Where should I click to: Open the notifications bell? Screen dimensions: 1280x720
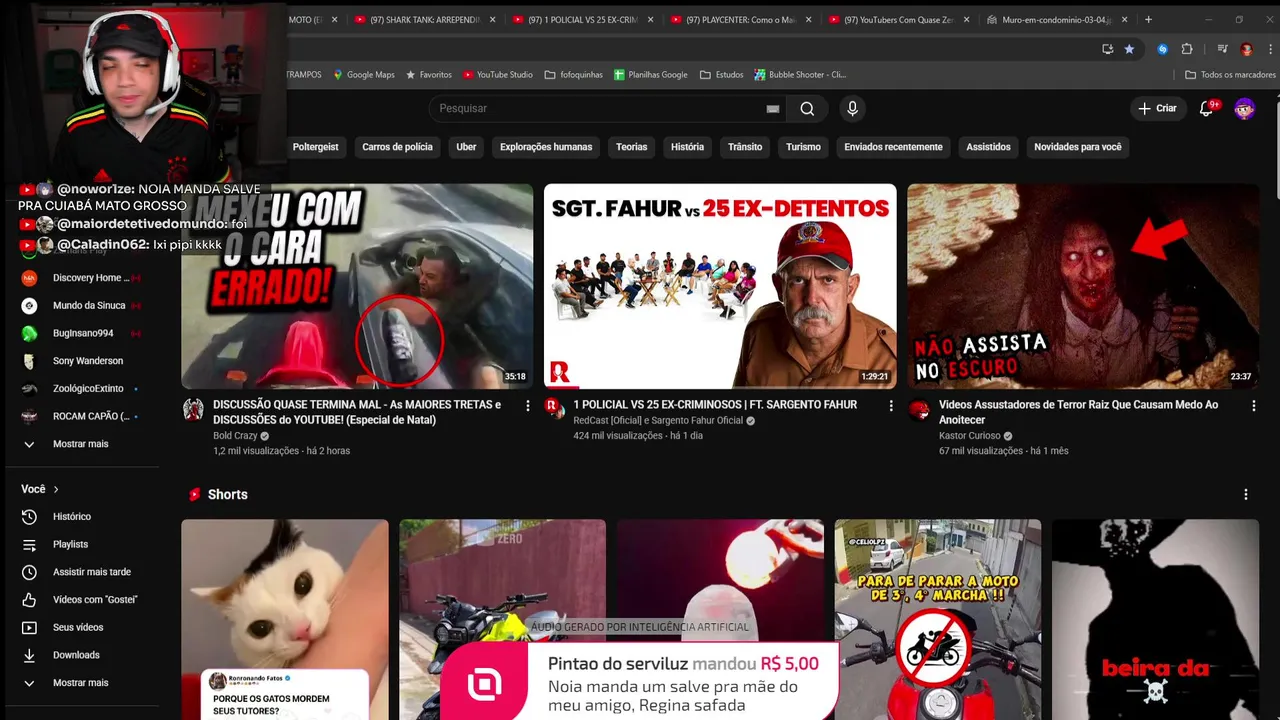[1207, 108]
